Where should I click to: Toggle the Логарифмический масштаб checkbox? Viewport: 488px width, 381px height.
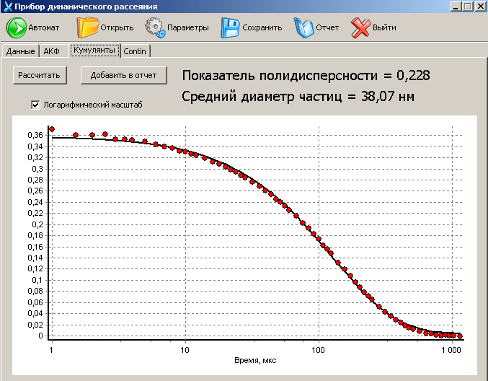tap(35, 105)
